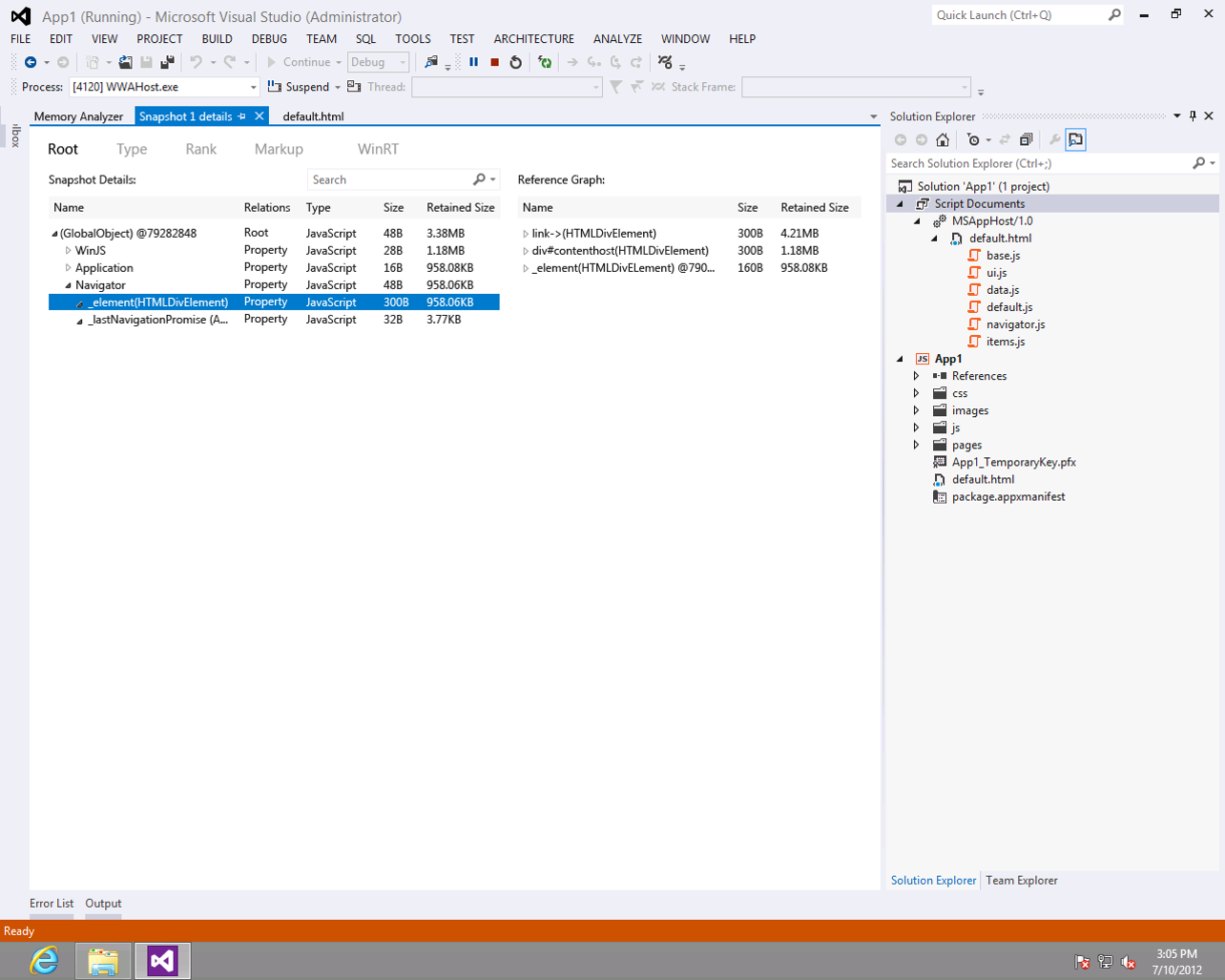
Task: Select _lastNavigationPromise row
Action: [x=274, y=320]
